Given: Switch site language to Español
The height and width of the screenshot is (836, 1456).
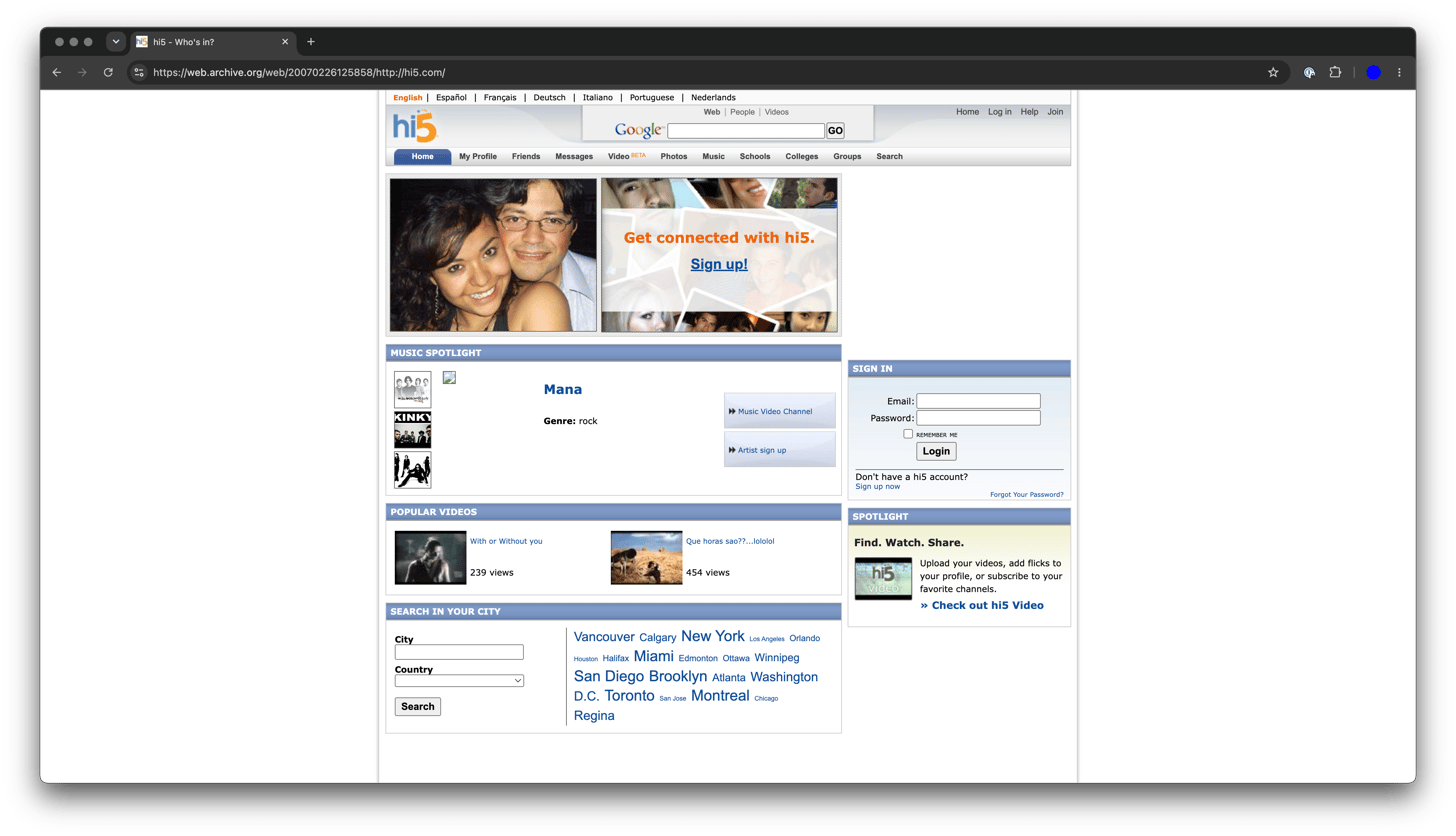Looking at the screenshot, I should point(452,98).
